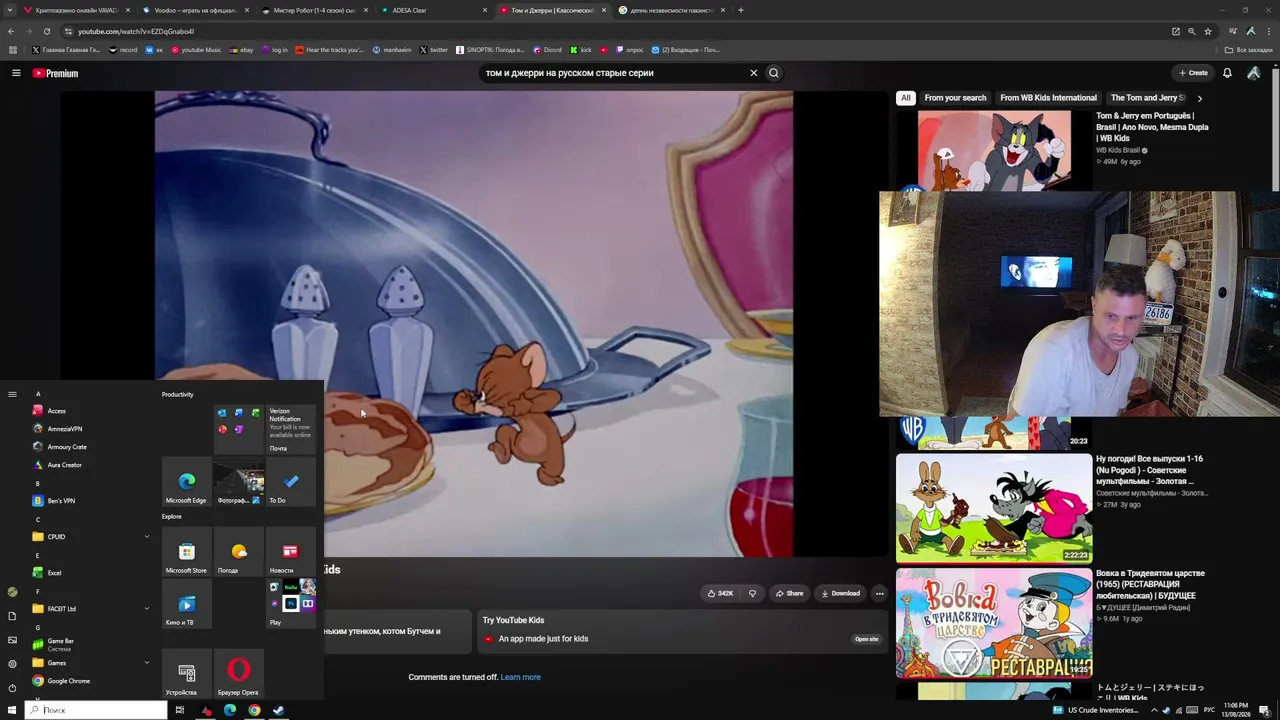Open more actions for the video
This screenshot has width=1280, height=720.
879,593
